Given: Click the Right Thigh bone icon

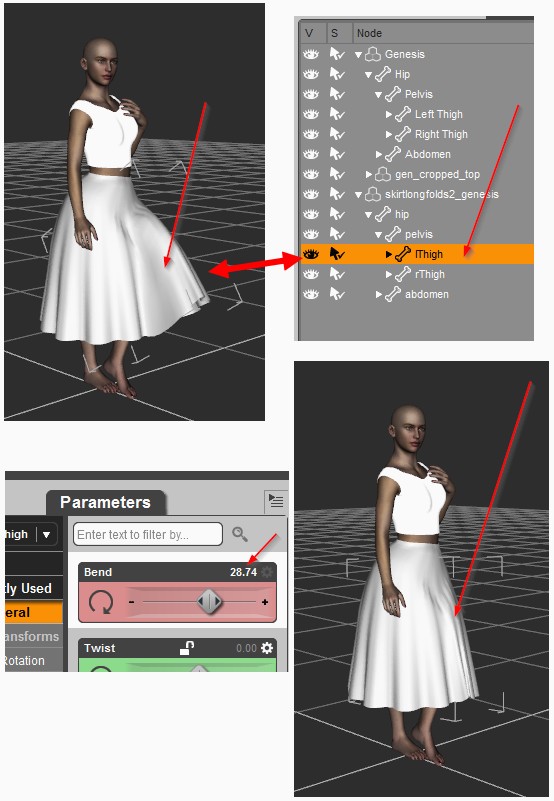Looking at the screenshot, I should click(x=403, y=134).
